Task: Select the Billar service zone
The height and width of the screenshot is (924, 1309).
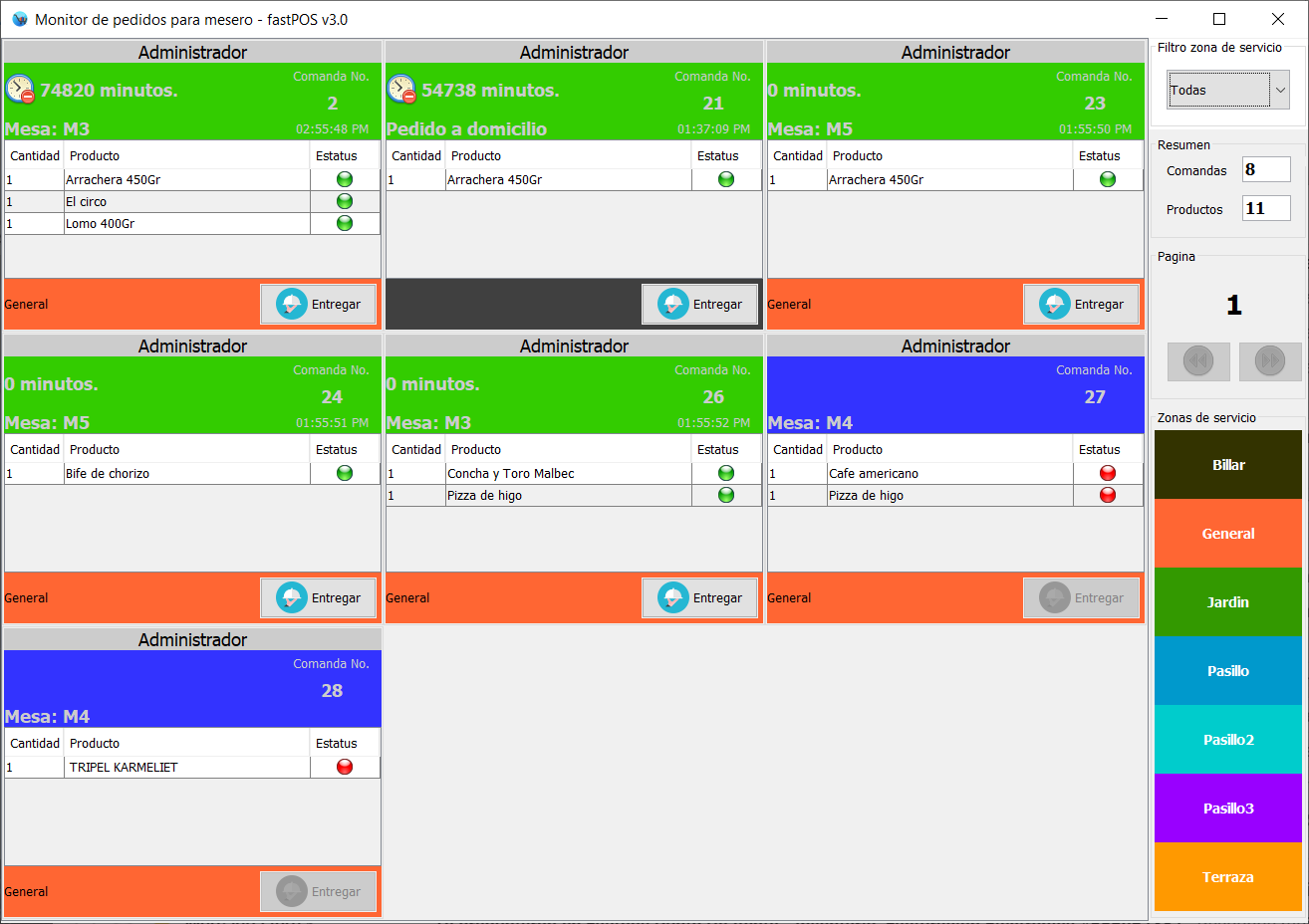Action: [x=1227, y=465]
